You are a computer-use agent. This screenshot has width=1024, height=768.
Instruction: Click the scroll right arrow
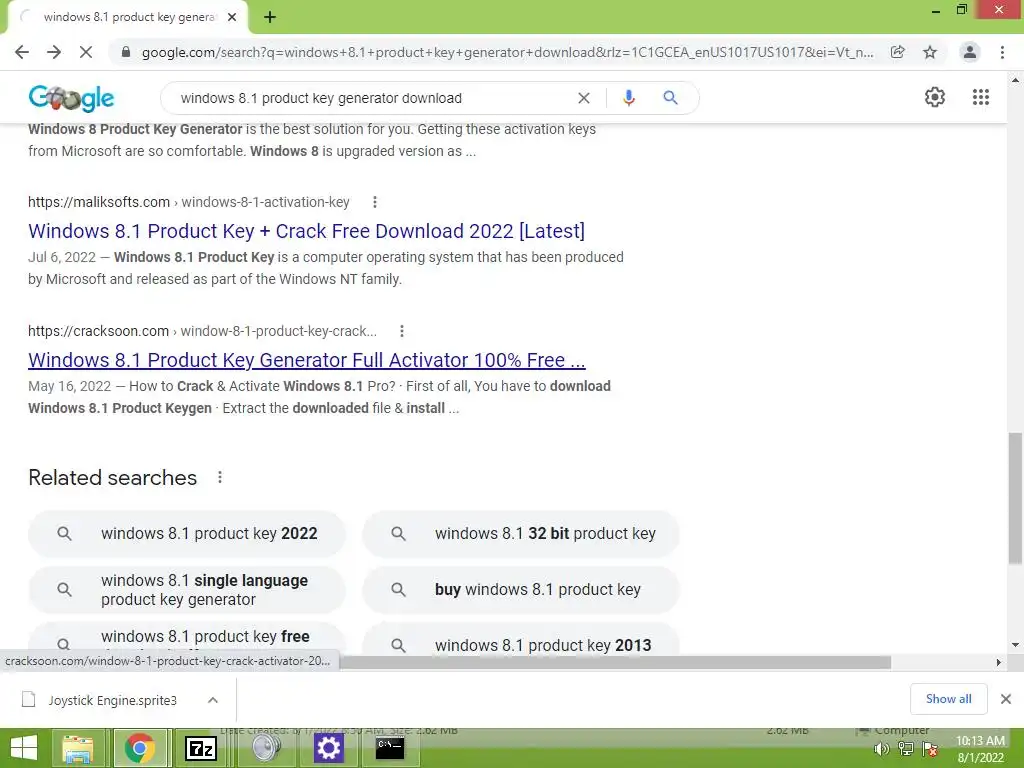point(999,662)
